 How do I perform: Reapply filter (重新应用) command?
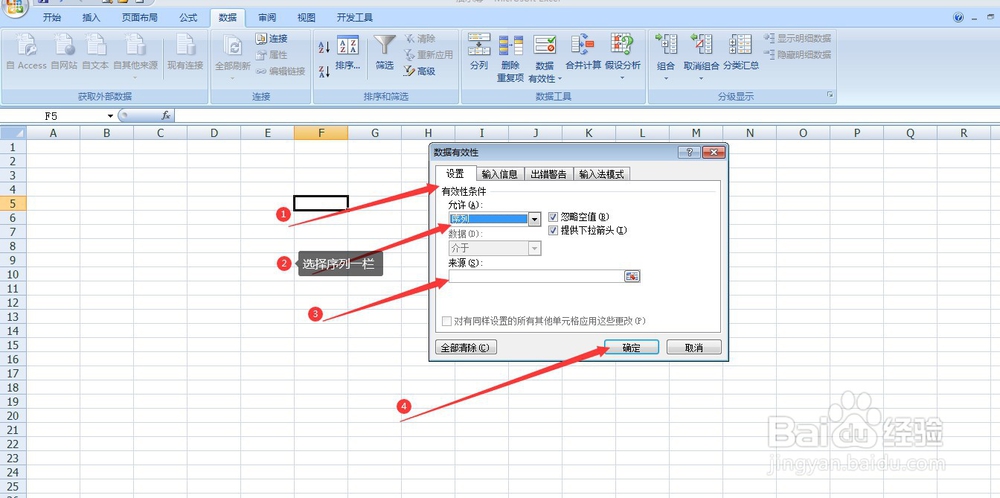click(x=428, y=55)
